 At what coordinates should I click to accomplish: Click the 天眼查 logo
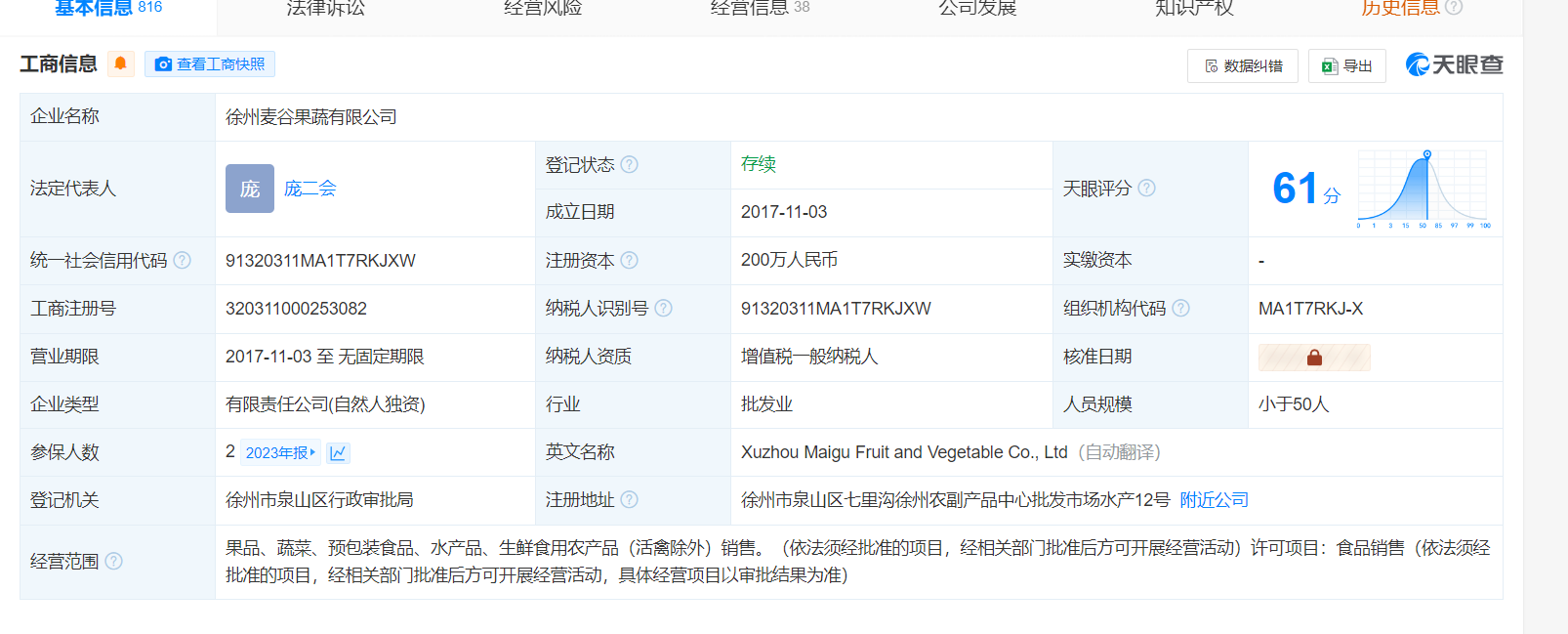1454,64
